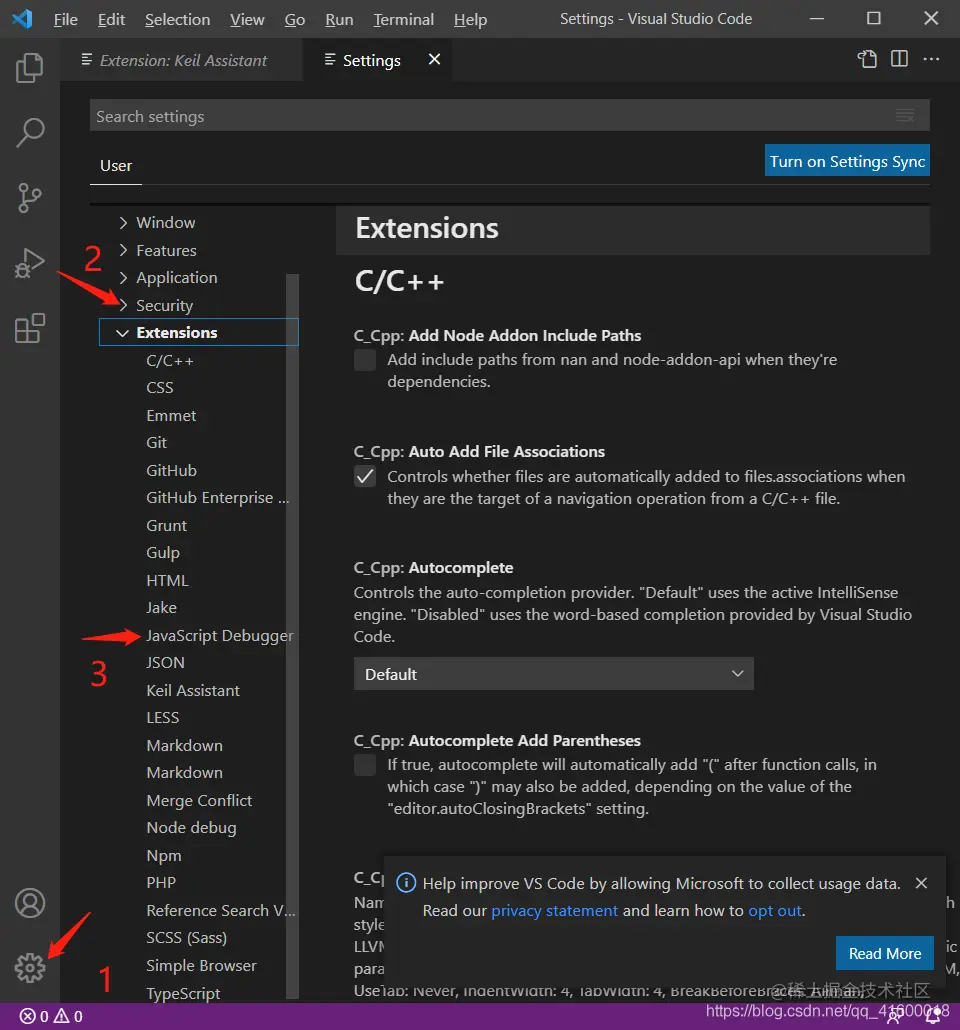Open the Extensions view in activity bar
Screen dimensions: 960x1030
30,328
